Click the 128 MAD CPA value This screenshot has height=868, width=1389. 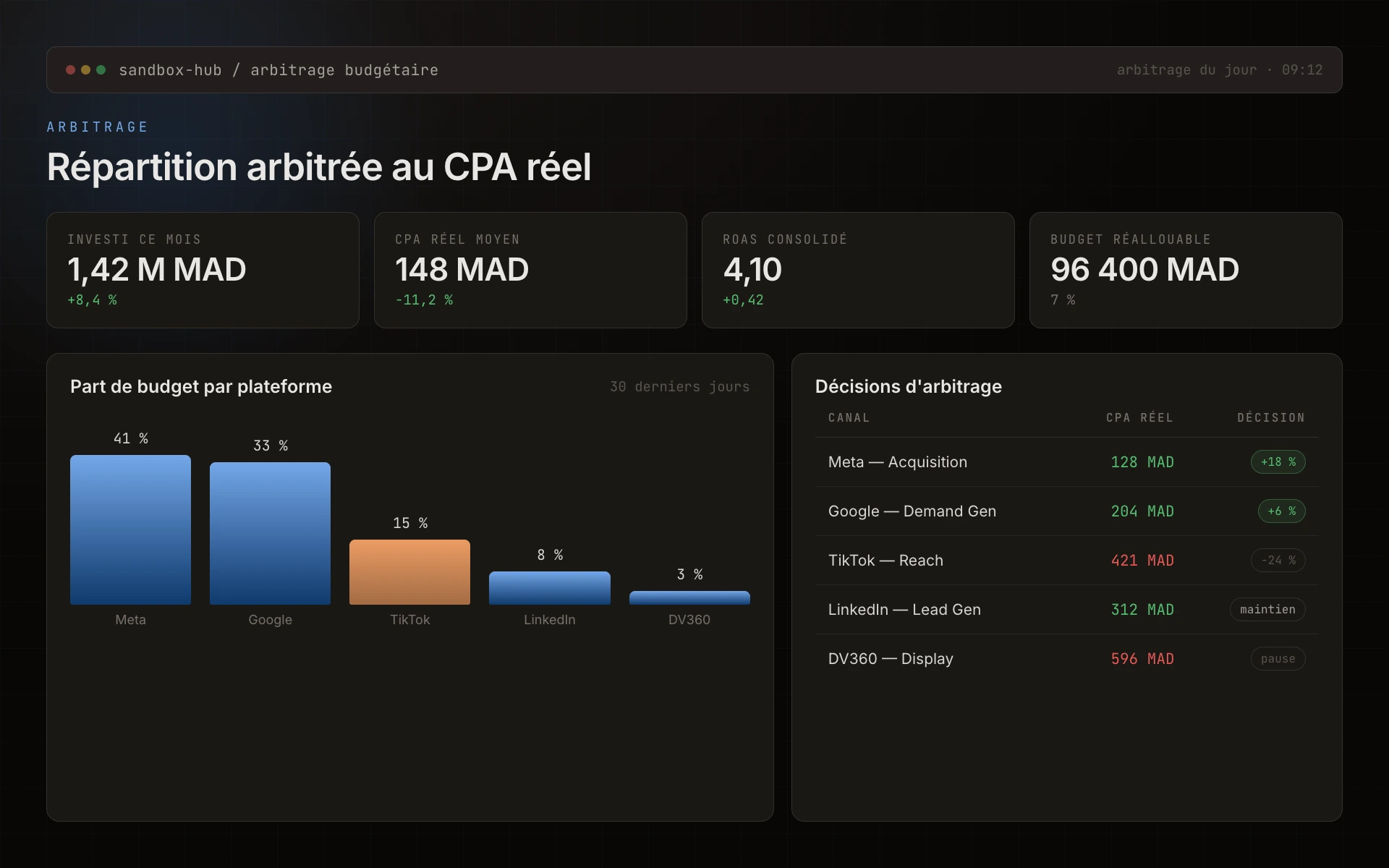(x=1142, y=462)
